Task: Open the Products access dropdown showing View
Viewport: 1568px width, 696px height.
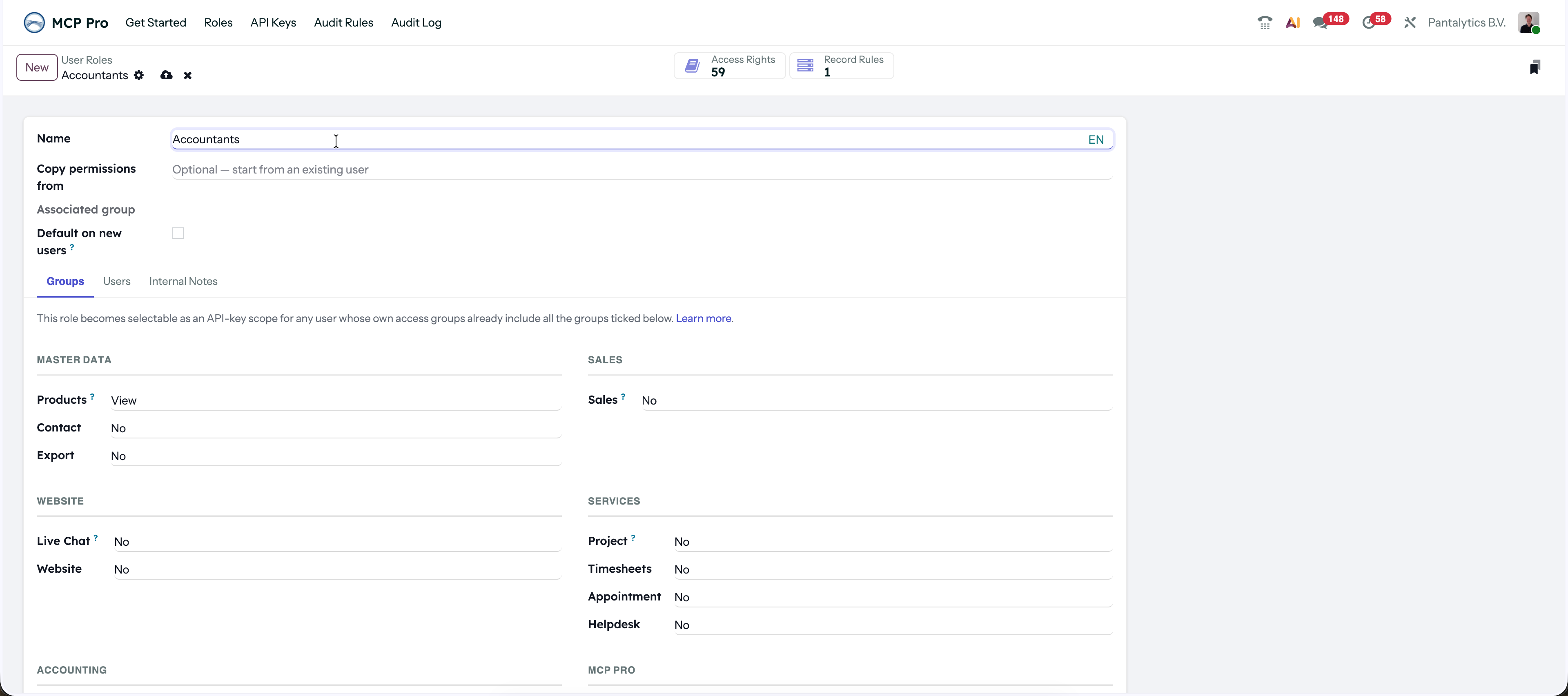Action: 335,400
